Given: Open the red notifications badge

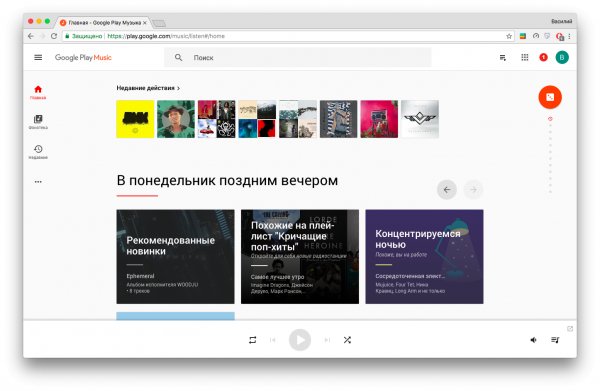Looking at the screenshot, I should (x=543, y=57).
